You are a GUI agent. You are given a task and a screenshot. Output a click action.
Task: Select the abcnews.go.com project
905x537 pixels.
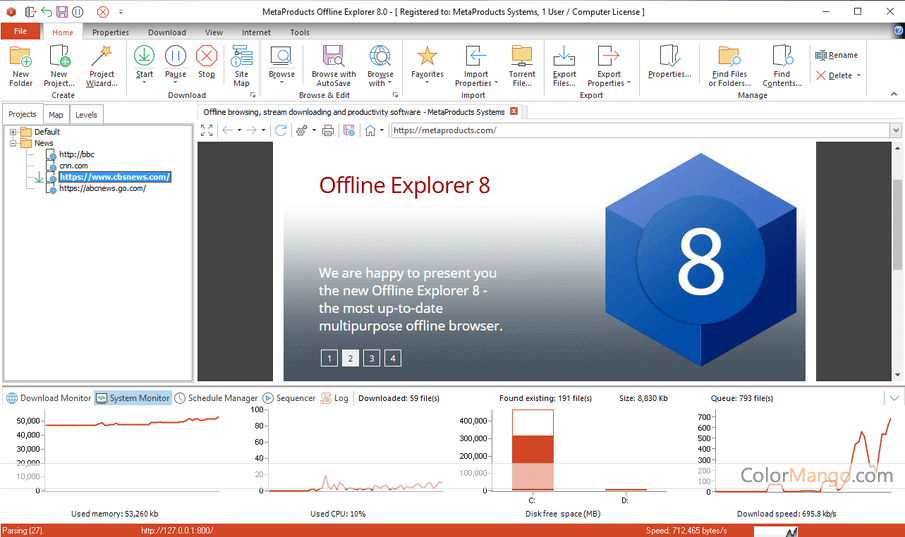(x=102, y=188)
